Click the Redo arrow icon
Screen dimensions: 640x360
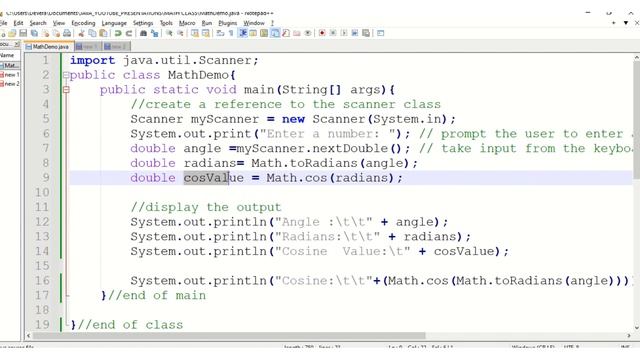coord(129,33)
